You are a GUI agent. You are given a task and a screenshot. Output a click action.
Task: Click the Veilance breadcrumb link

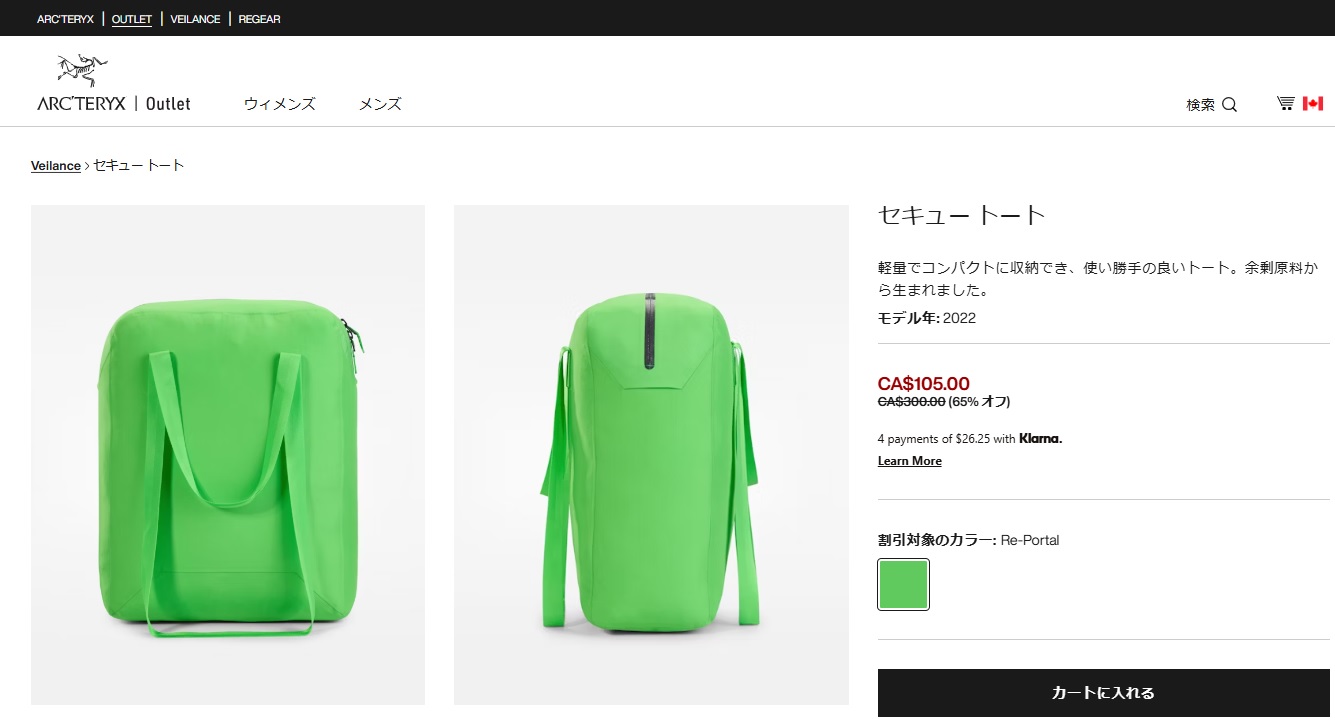click(x=56, y=166)
